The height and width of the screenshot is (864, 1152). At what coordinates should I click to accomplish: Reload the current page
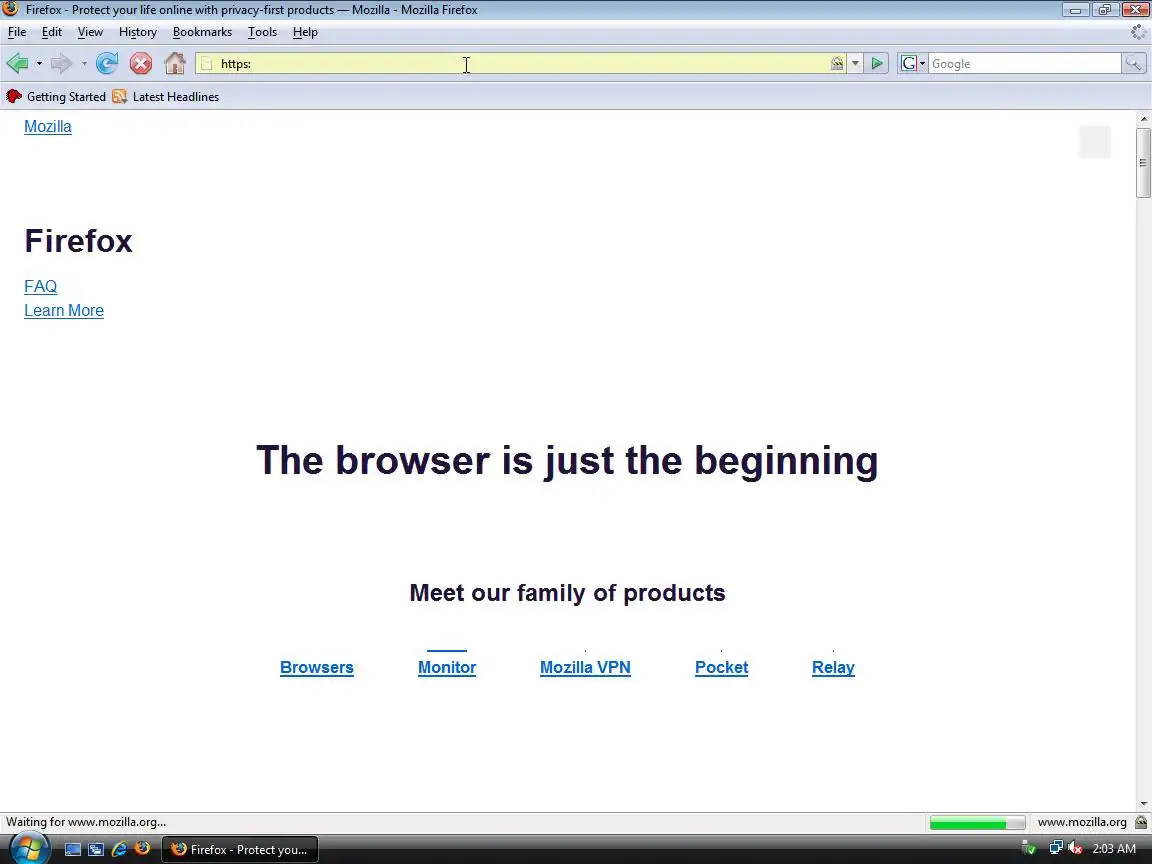[107, 64]
